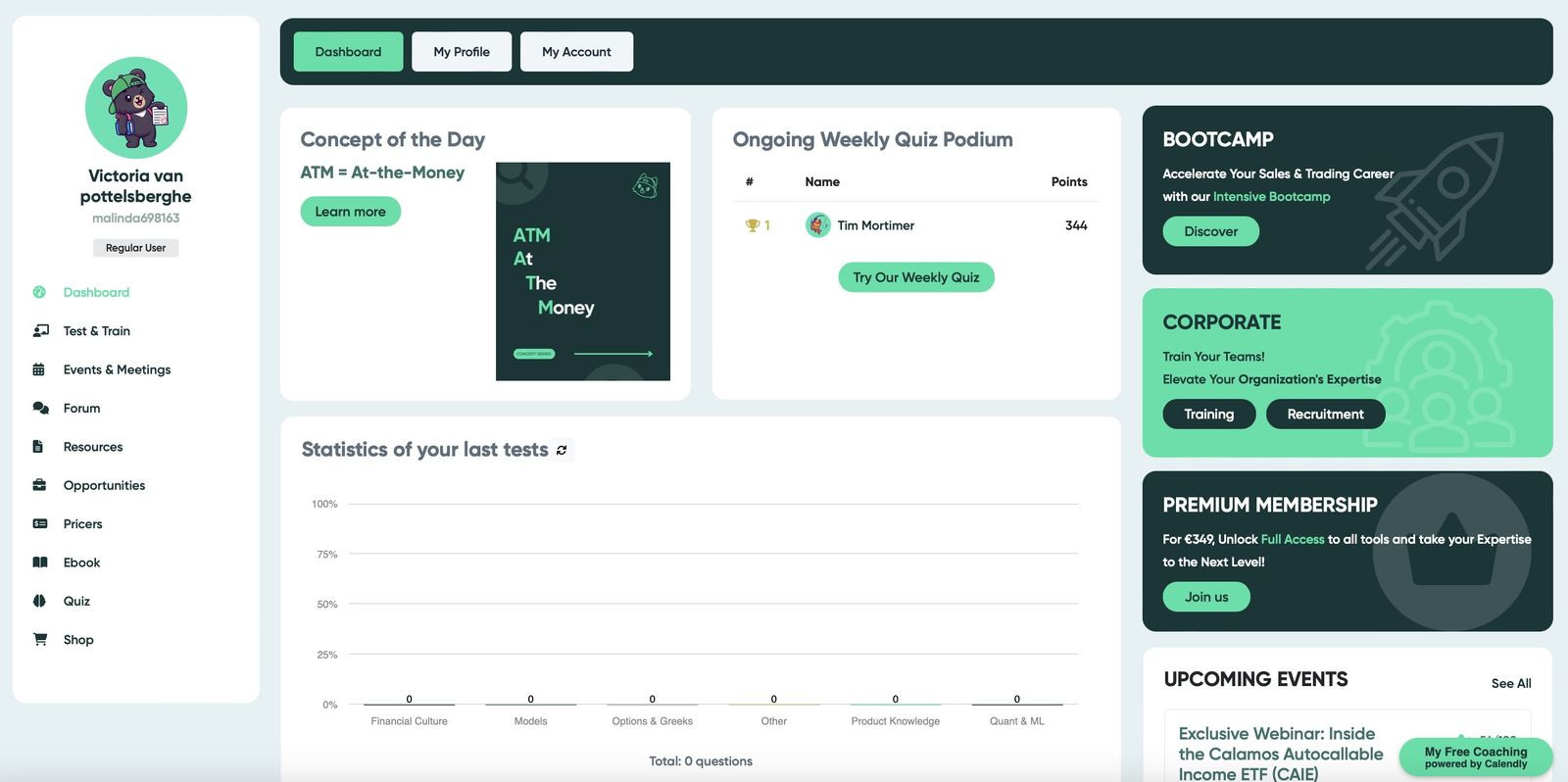The image size is (1568, 782).
Task: Open My Free Coaching Calendly widget
Action: [x=1476, y=758]
